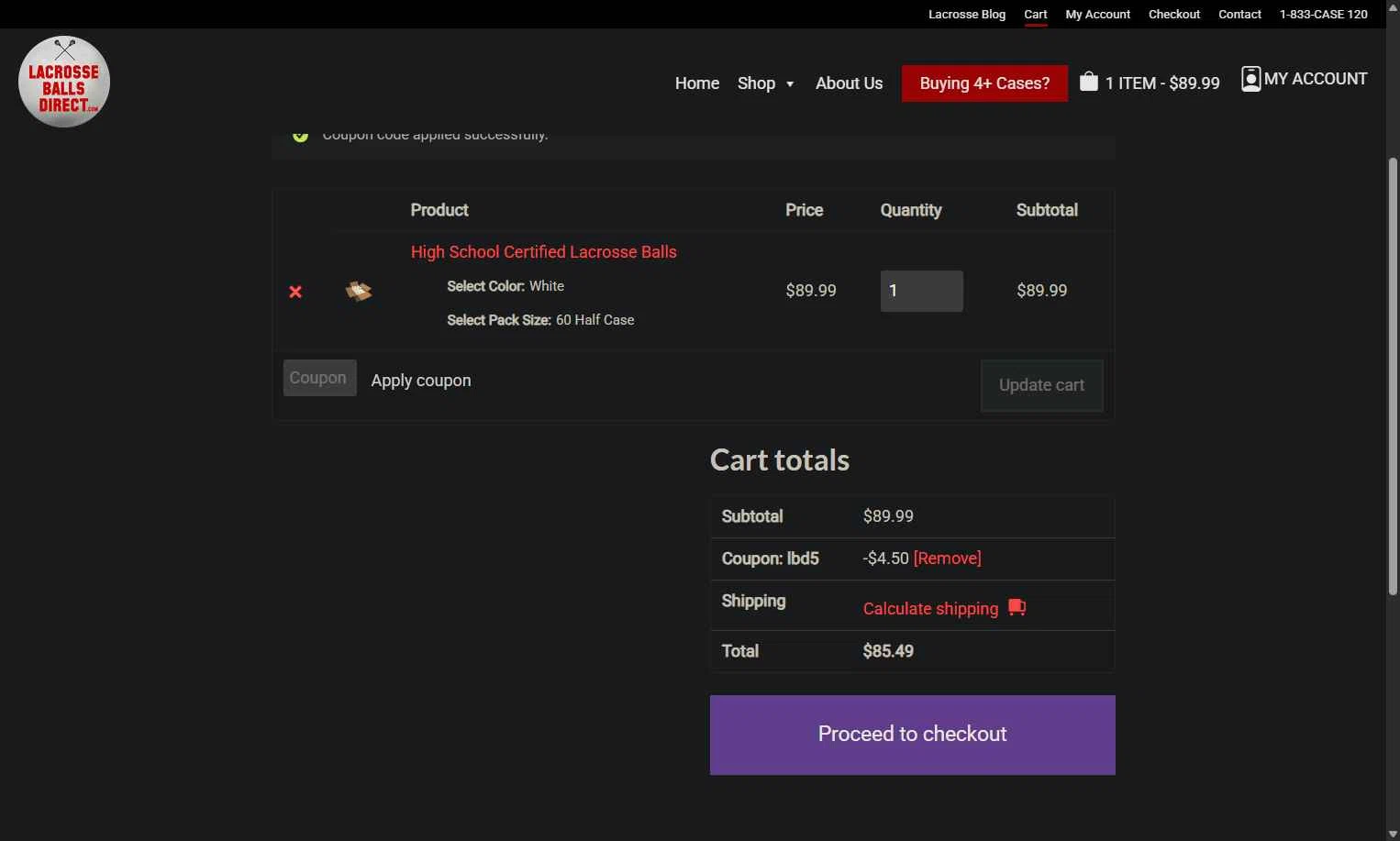
Task: Open MY ACCOUNT in main navigation
Action: click(x=1316, y=79)
